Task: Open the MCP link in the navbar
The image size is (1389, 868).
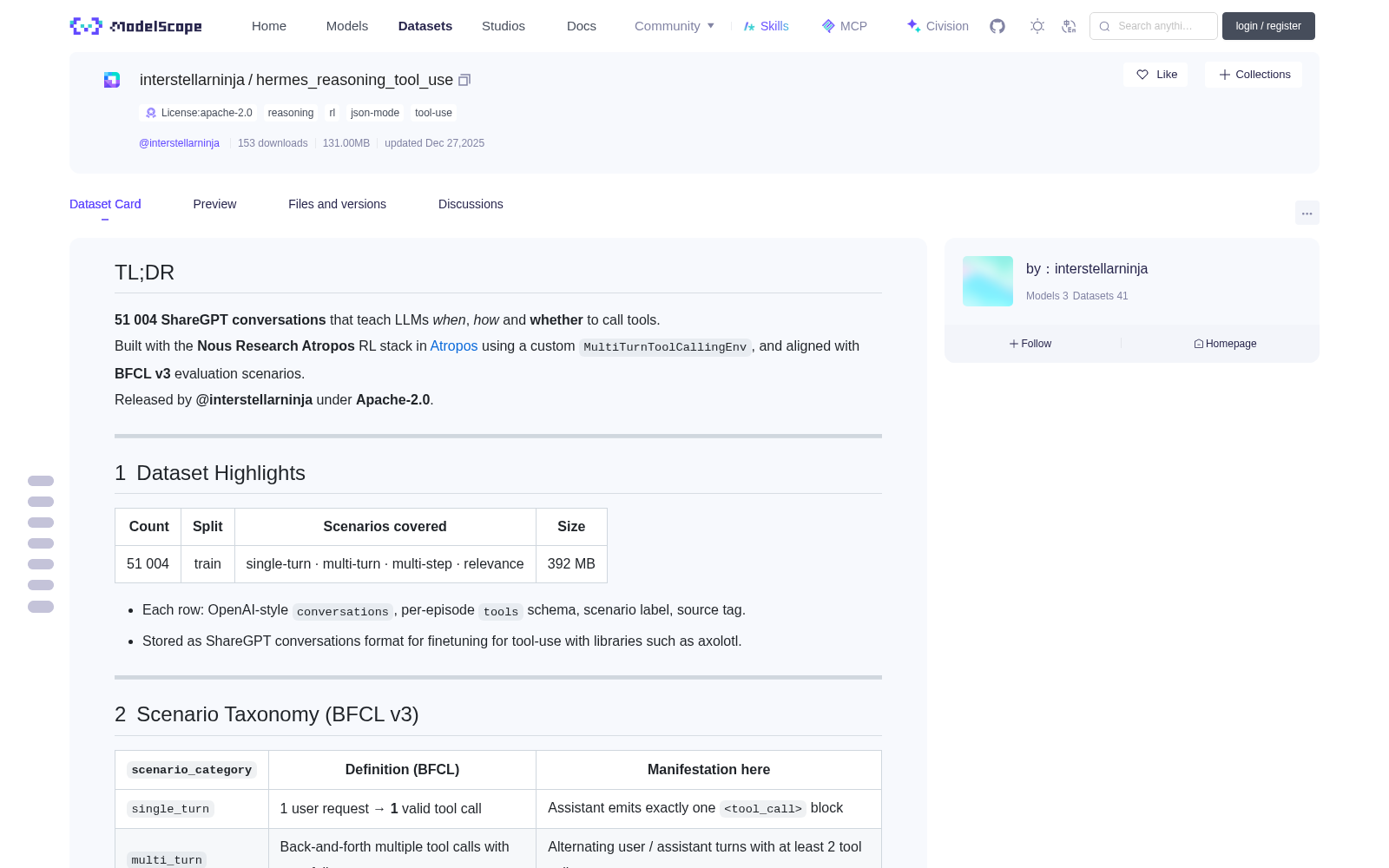Action: (845, 26)
